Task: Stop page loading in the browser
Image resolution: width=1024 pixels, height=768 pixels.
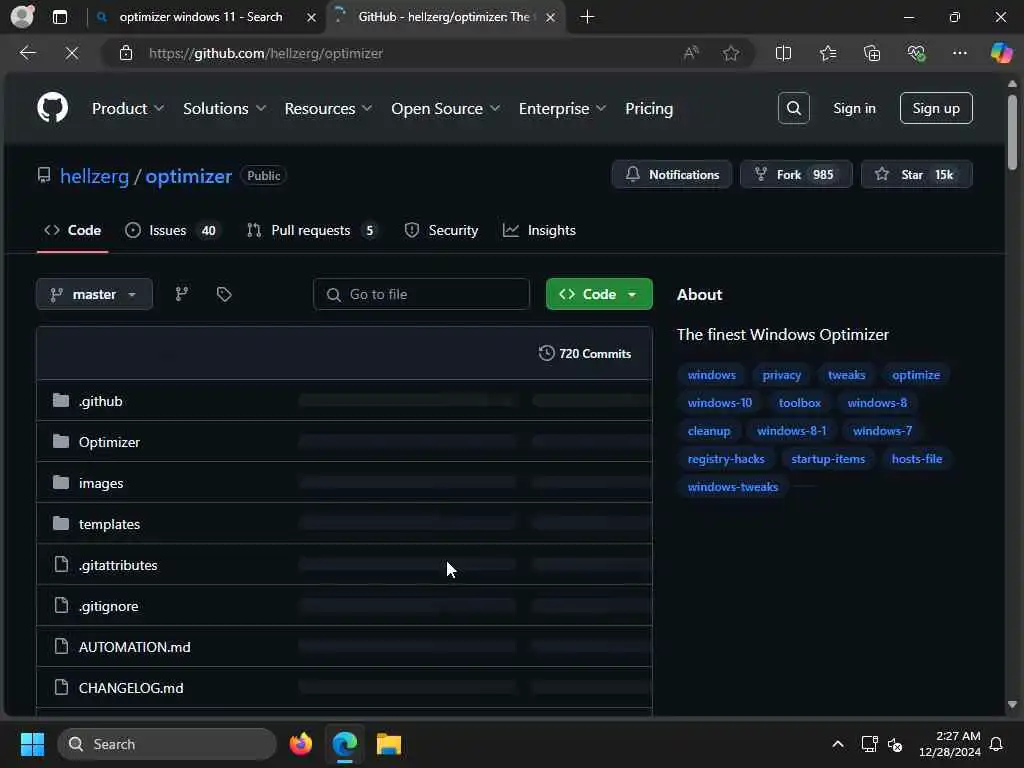Action: 72,53
